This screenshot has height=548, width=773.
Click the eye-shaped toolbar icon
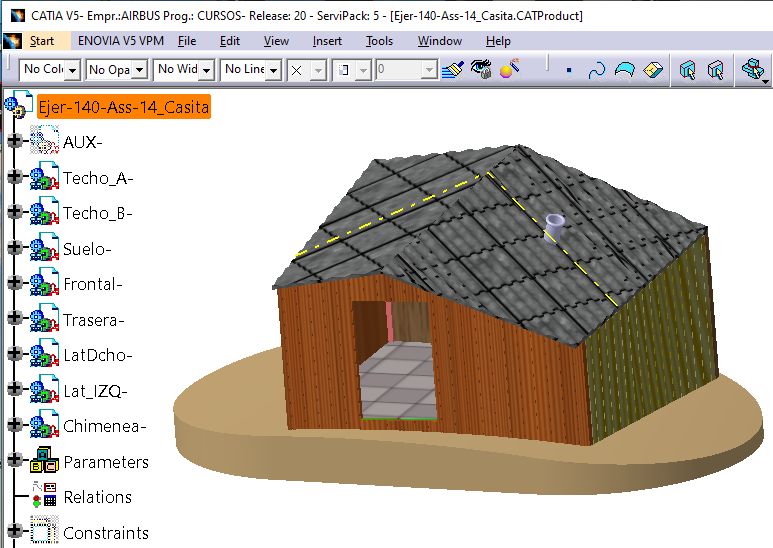[482, 70]
